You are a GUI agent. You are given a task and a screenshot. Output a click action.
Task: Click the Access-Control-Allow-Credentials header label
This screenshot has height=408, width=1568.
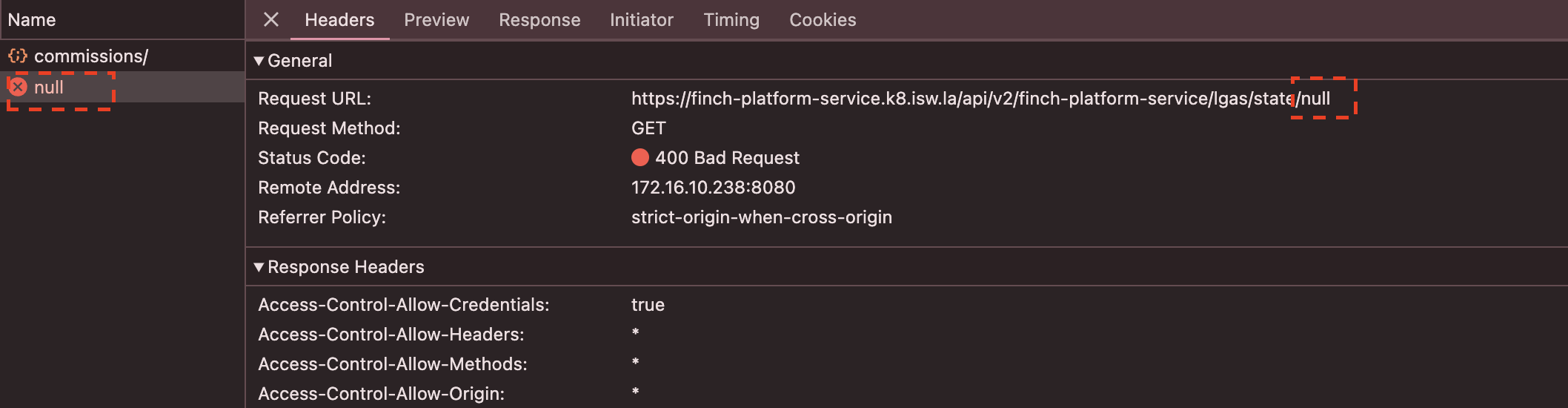(403, 305)
